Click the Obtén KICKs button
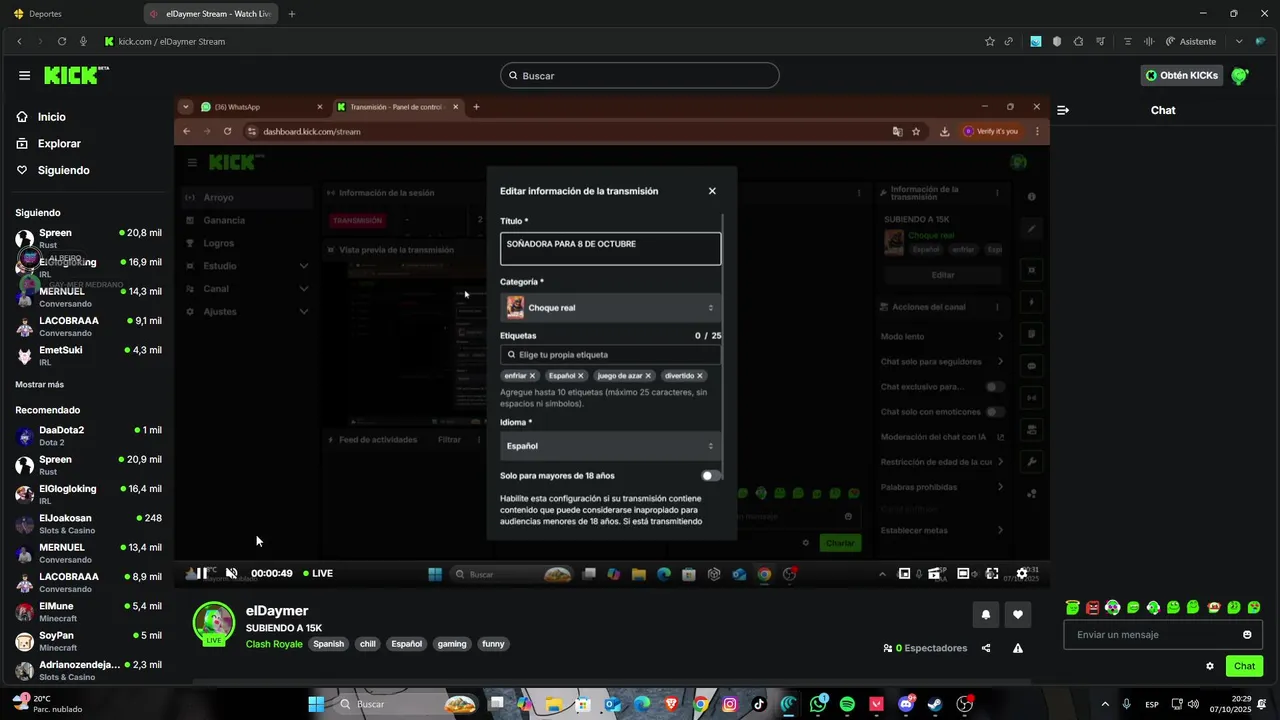The image size is (1280, 720). (x=1181, y=75)
